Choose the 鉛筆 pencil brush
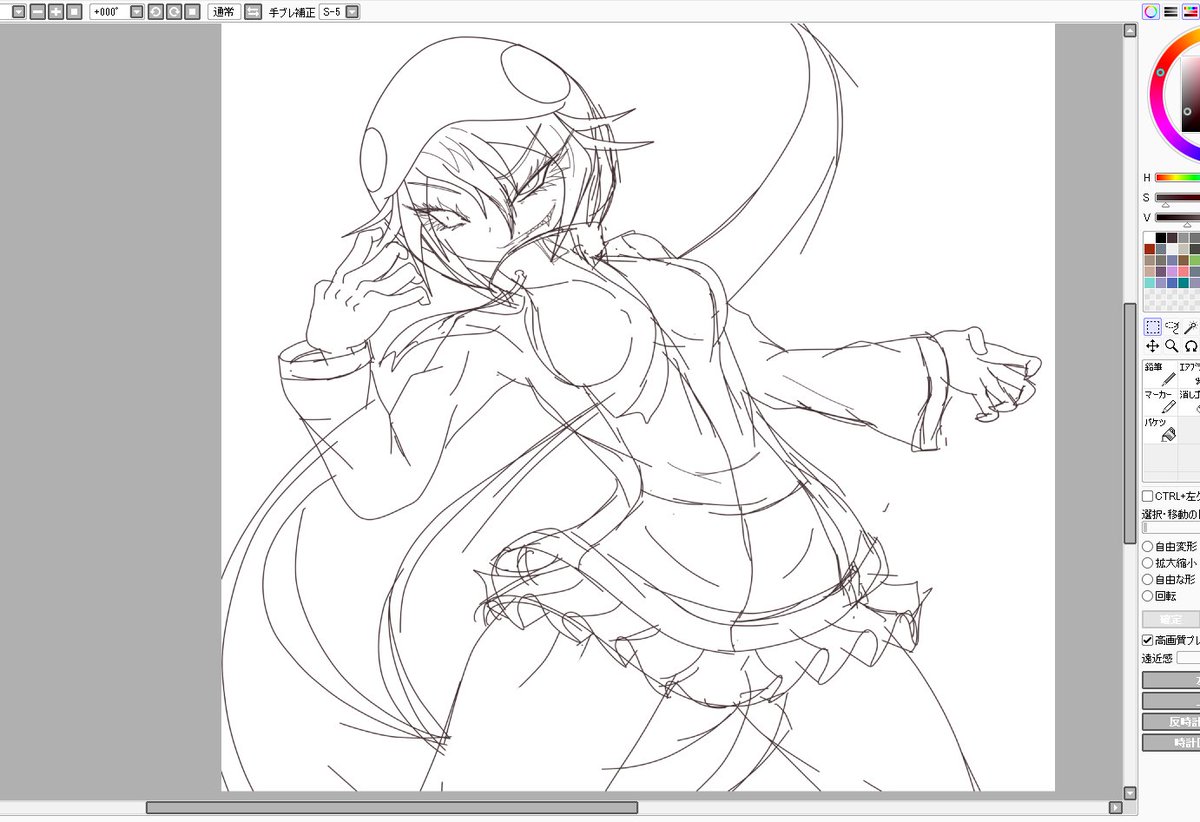The height and width of the screenshot is (822, 1200). tap(1160, 374)
